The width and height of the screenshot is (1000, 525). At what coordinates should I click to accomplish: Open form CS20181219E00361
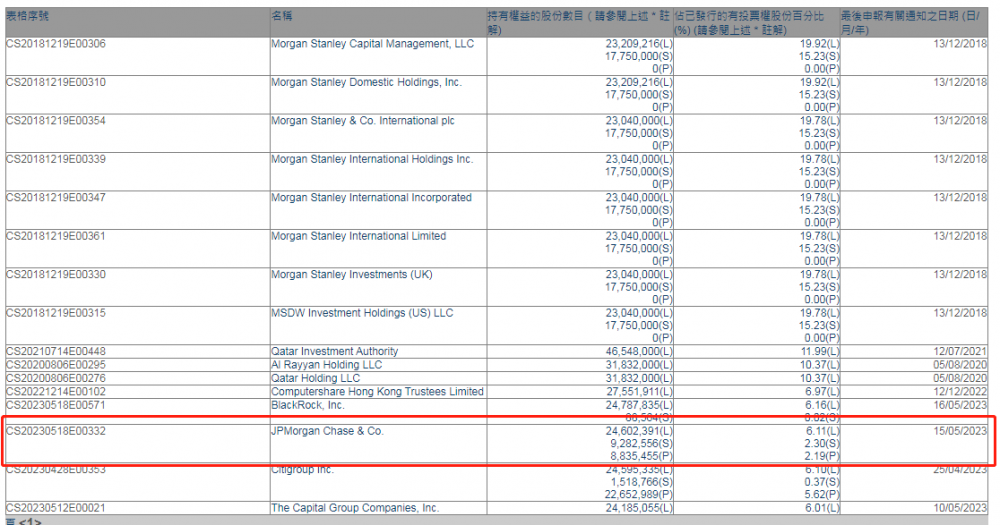(x=56, y=236)
